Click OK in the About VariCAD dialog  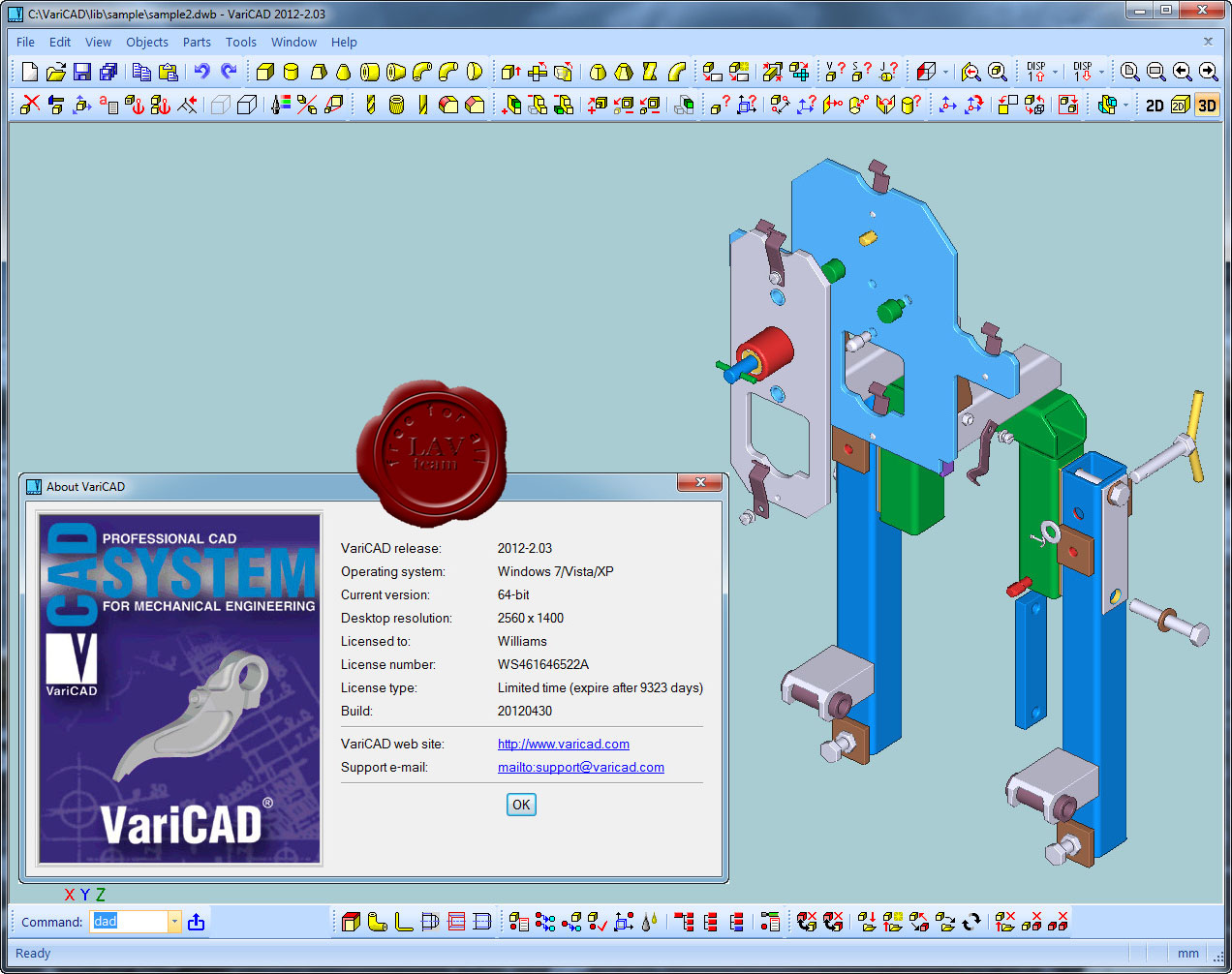[x=521, y=805]
